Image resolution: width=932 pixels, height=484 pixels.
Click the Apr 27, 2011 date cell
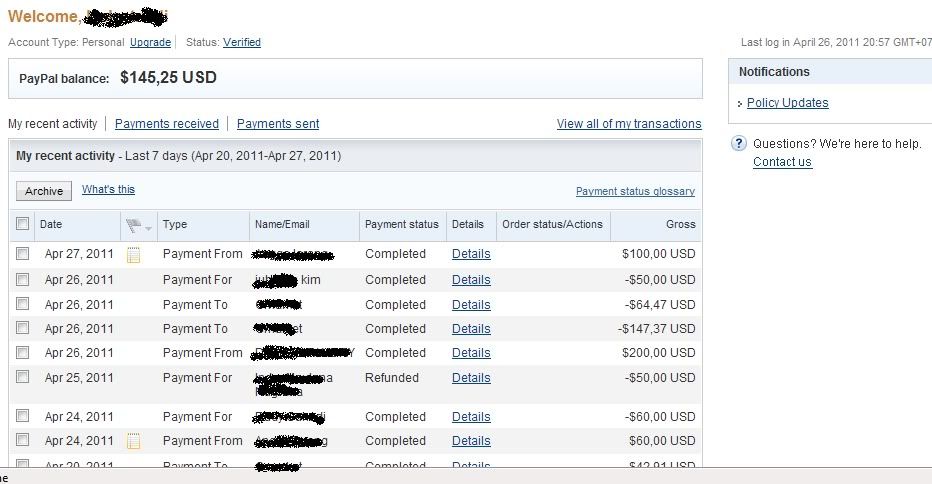click(79, 254)
